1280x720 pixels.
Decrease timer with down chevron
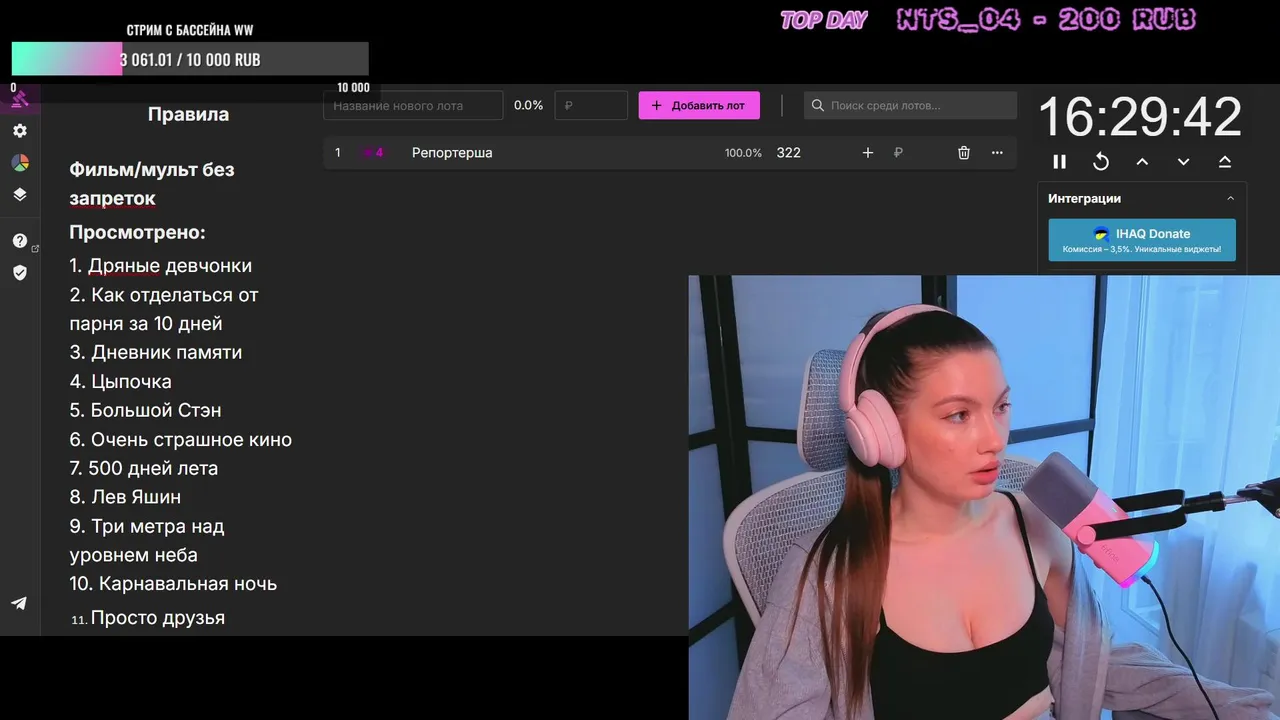[x=1183, y=161]
